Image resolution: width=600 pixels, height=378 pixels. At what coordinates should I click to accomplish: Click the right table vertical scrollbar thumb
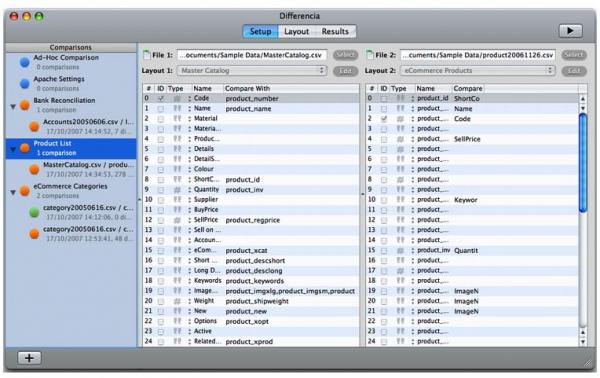tap(583, 163)
